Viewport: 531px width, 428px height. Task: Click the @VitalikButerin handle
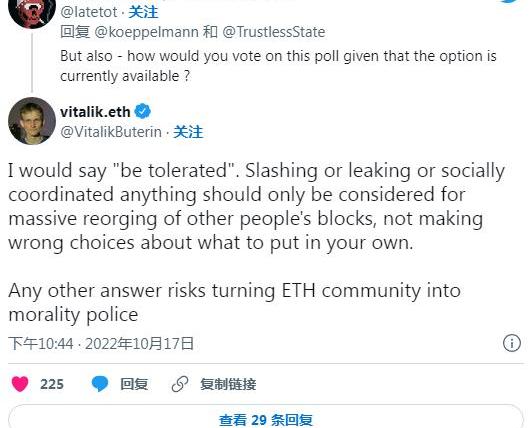(111, 132)
